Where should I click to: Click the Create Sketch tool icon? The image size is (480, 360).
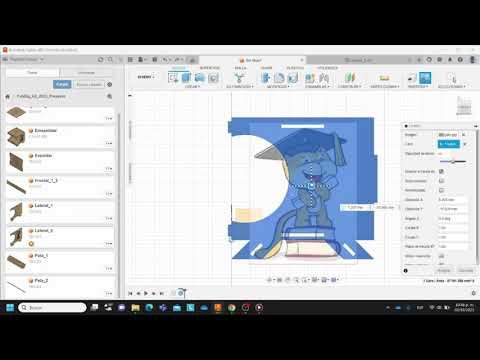(x=173, y=78)
